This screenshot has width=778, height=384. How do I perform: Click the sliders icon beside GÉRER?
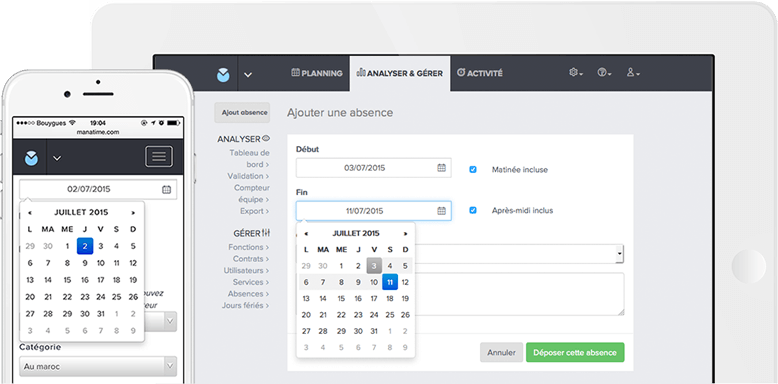point(266,233)
